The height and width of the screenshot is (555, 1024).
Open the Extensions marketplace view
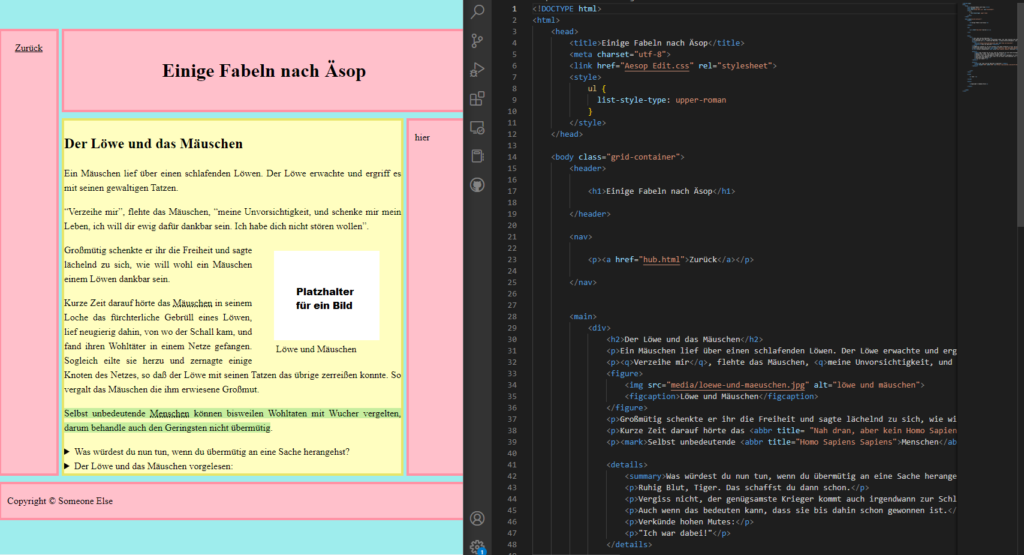click(x=478, y=99)
